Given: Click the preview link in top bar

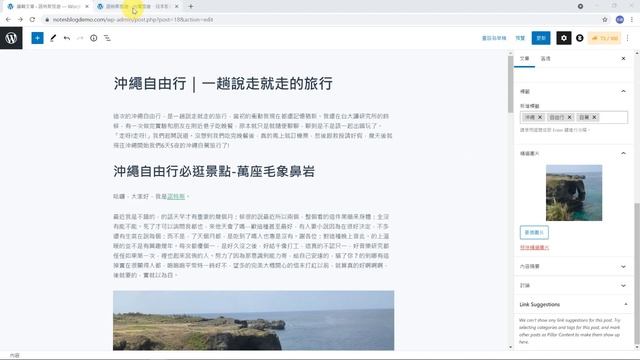Looking at the screenshot, I should [x=520, y=38].
